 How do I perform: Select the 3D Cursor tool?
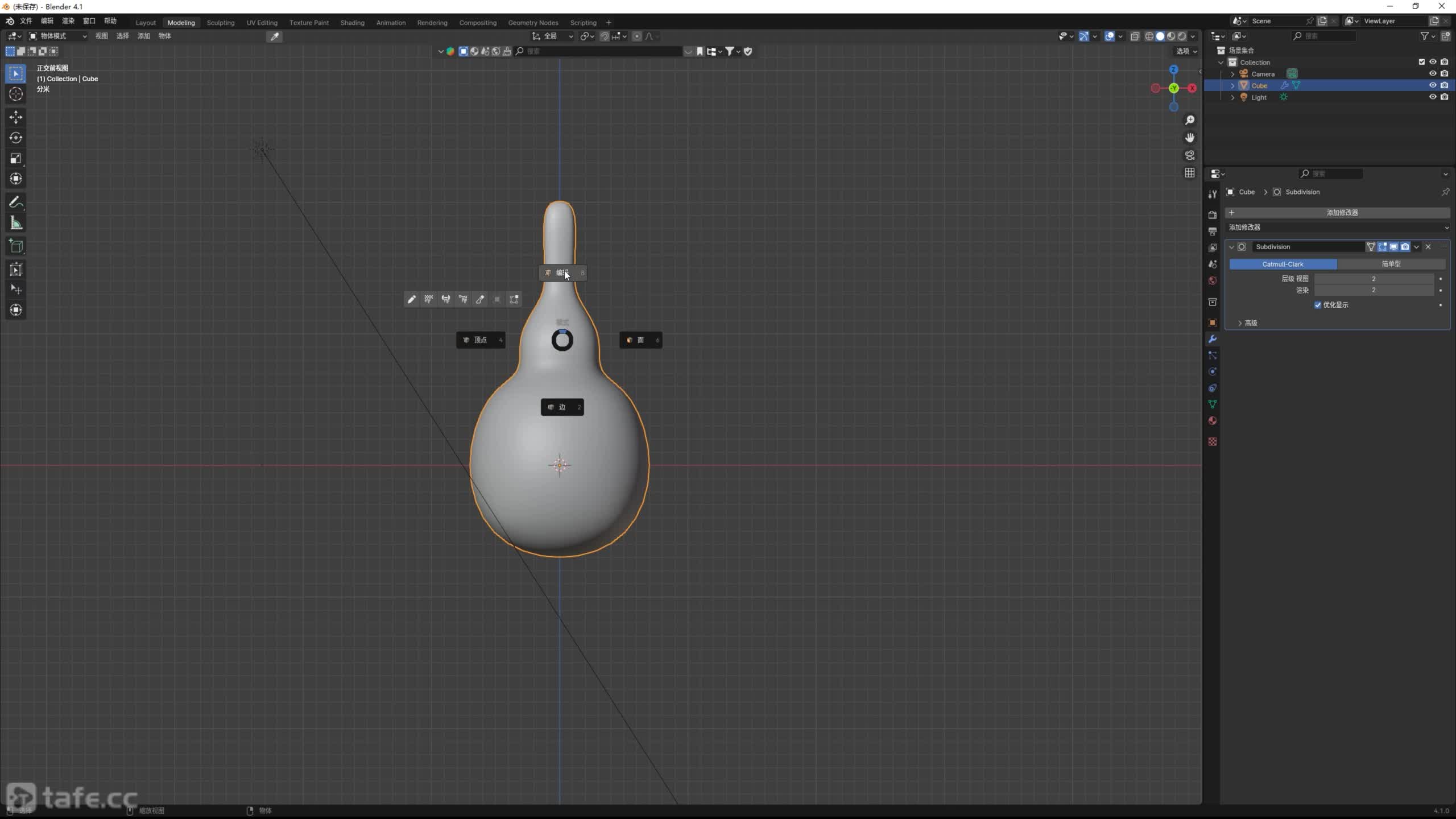point(16,94)
